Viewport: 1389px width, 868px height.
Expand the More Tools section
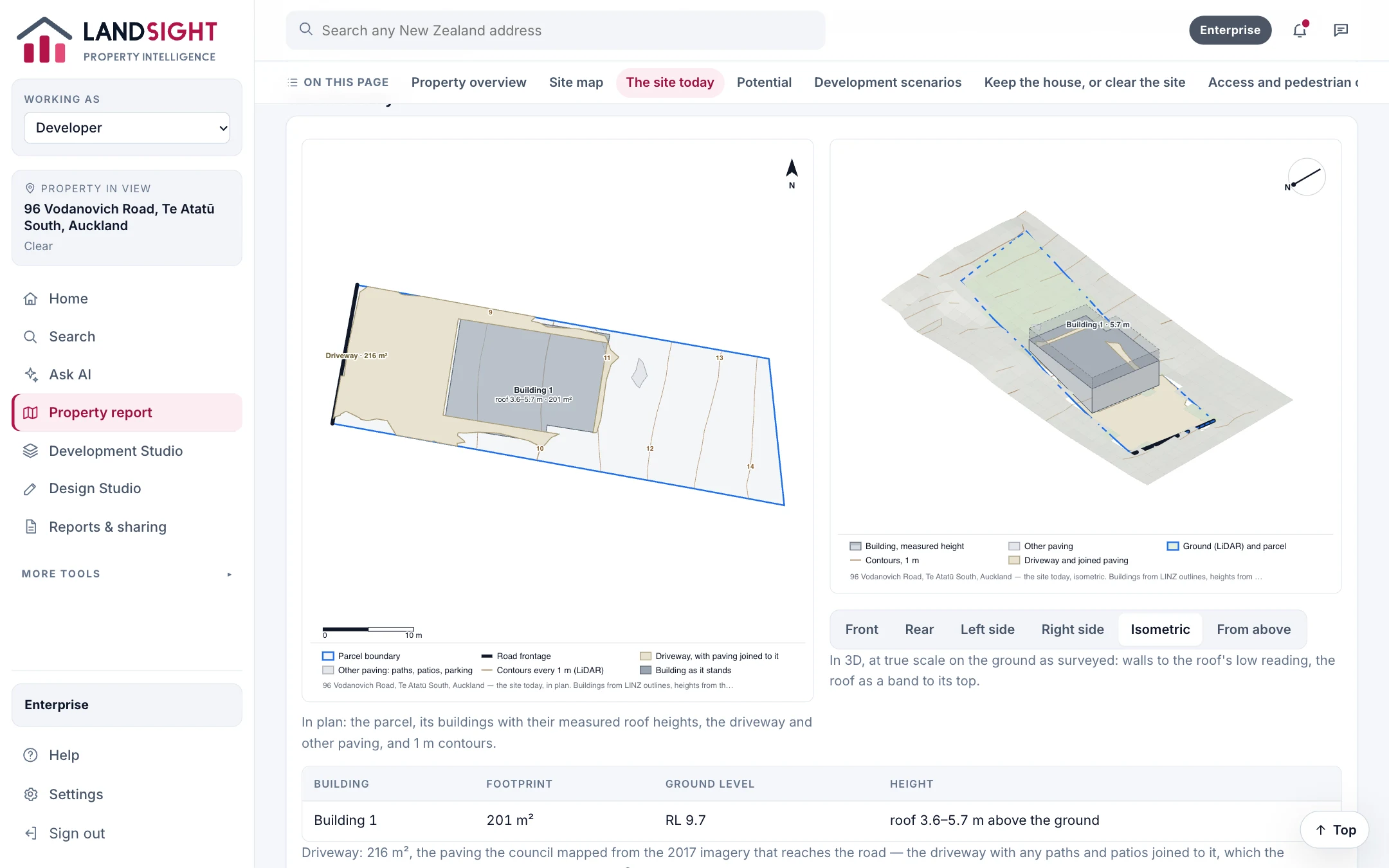[x=127, y=574]
